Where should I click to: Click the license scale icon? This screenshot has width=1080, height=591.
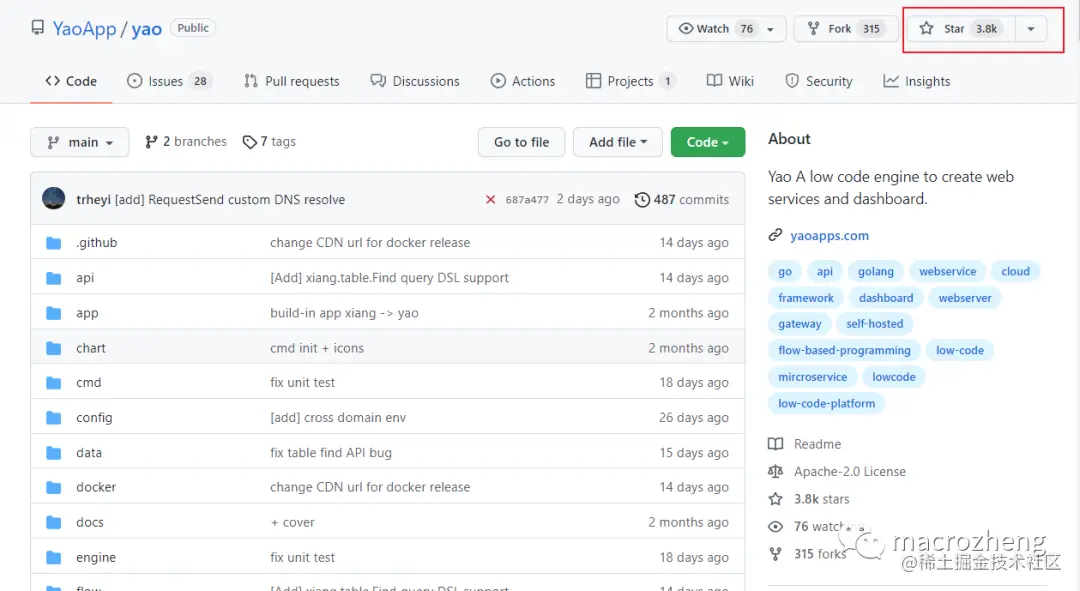pos(776,472)
